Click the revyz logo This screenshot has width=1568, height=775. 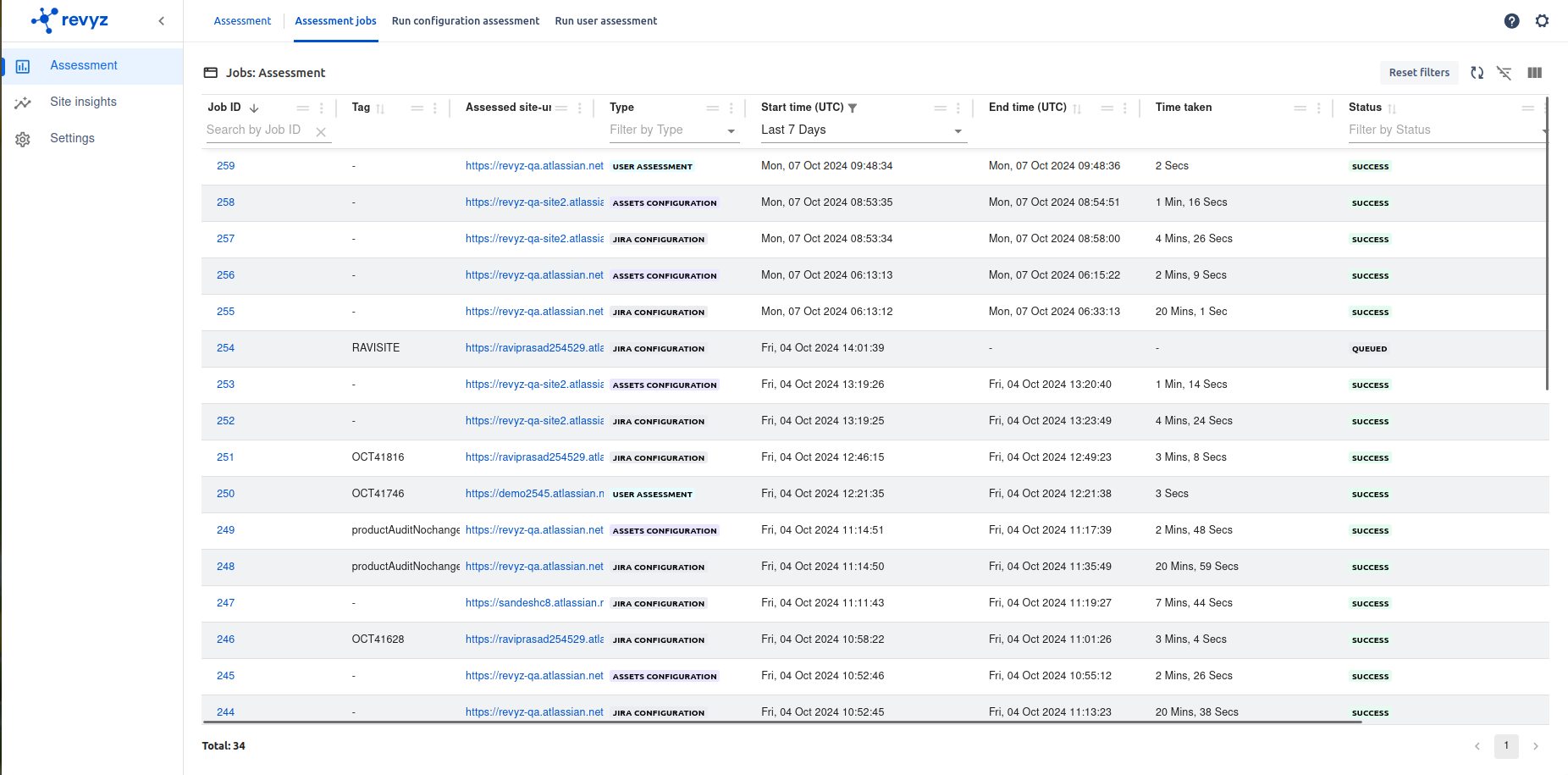[69, 20]
